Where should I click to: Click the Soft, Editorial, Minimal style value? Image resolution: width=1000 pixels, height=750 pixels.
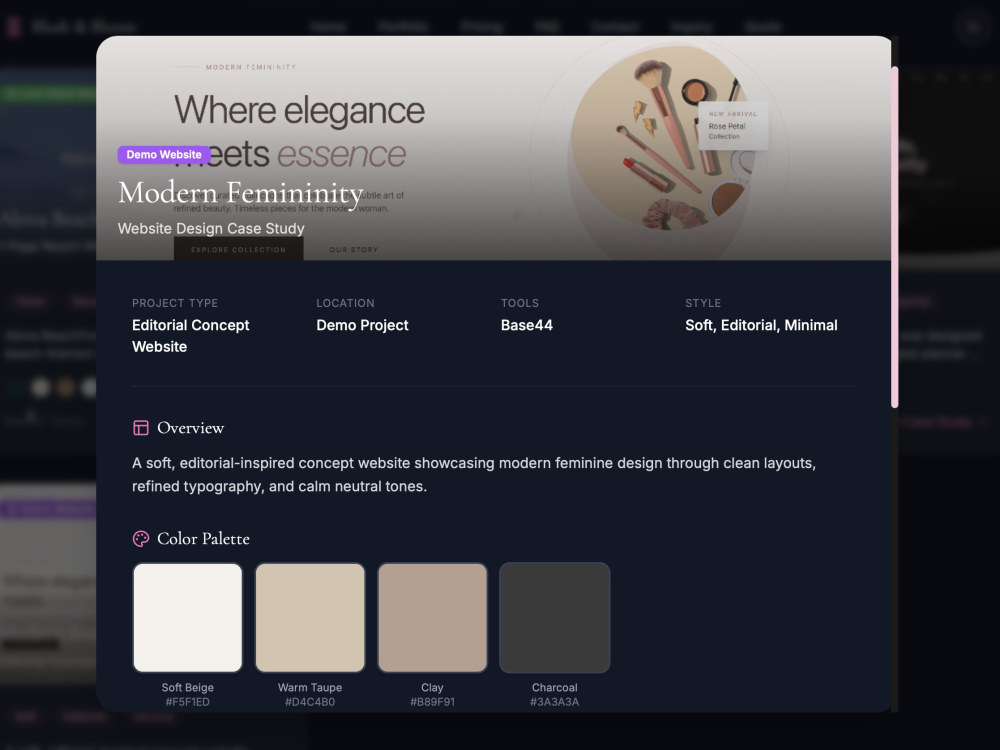pos(761,325)
